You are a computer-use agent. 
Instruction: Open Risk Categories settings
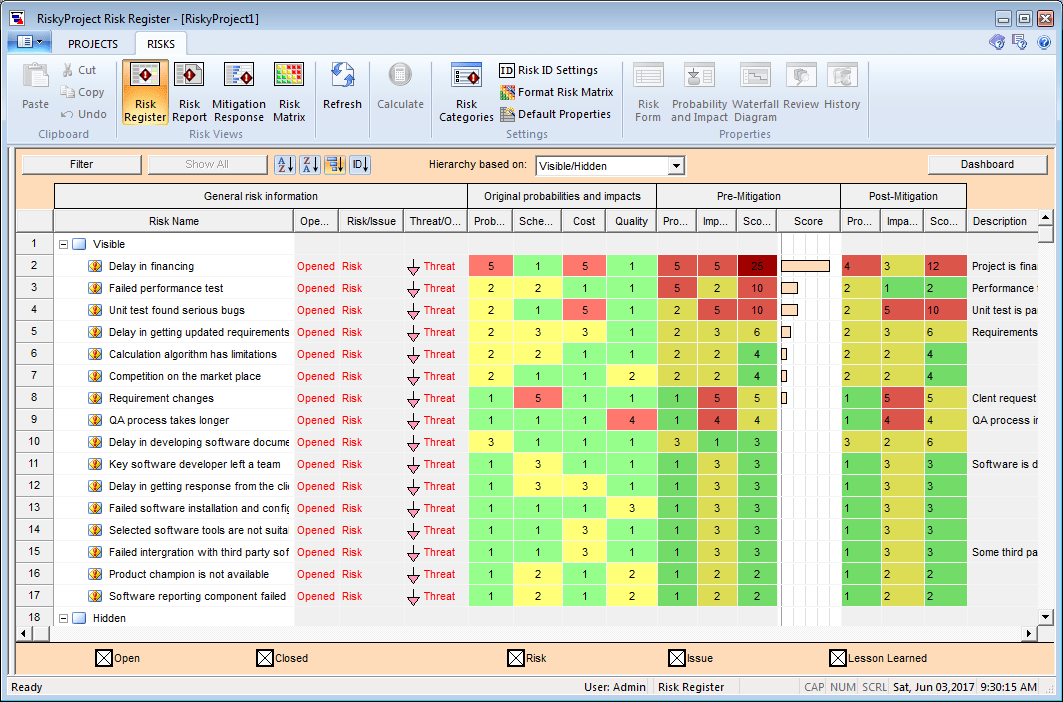pyautogui.click(x=466, y=92)
